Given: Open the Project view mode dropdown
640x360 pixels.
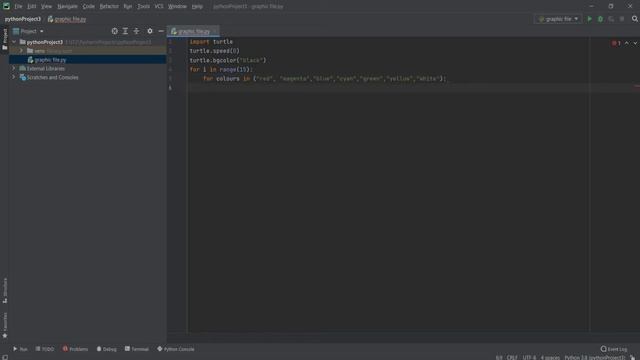Looking at the screenshot, I should [28, 31].
